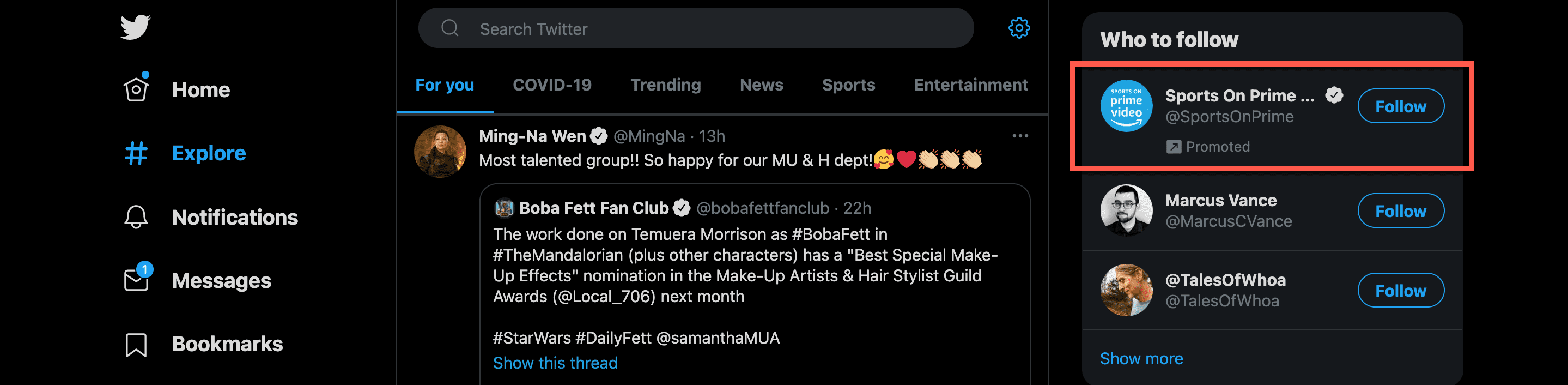
Task: Click the Twitter bird logo
Action: tap(135, 27)
